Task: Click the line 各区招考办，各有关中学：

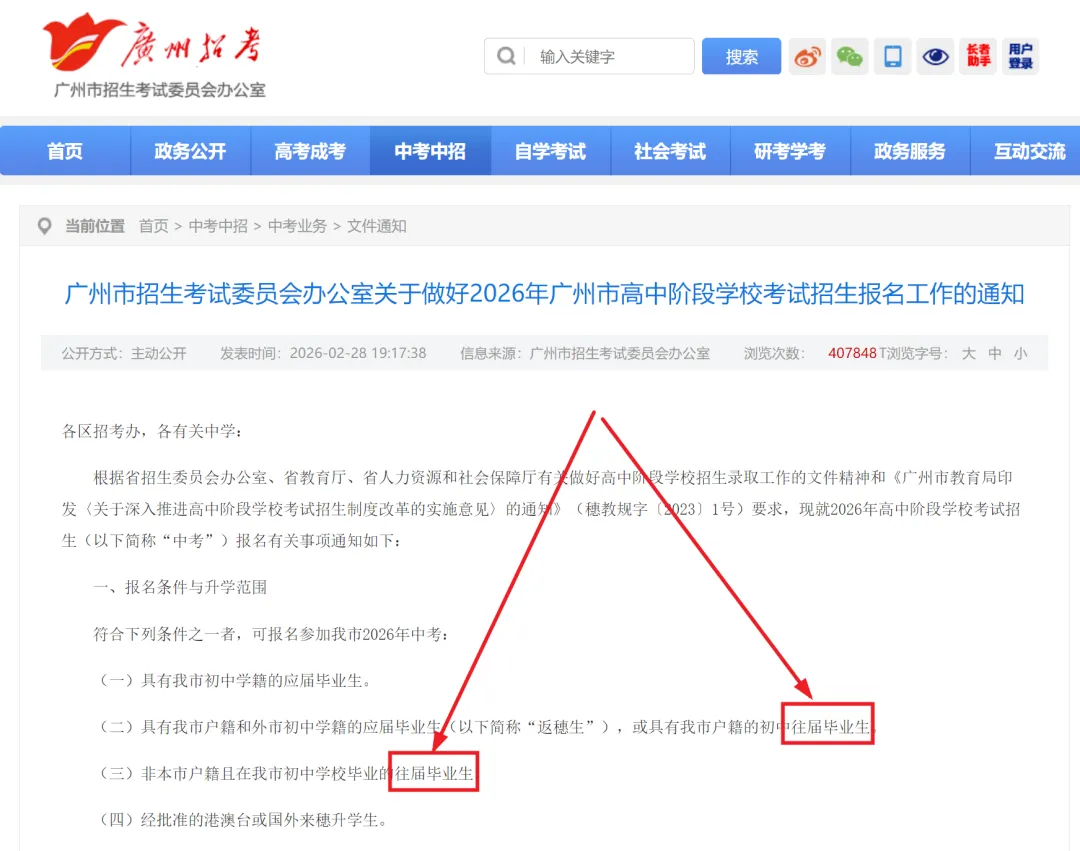Action: pos(152,432)
